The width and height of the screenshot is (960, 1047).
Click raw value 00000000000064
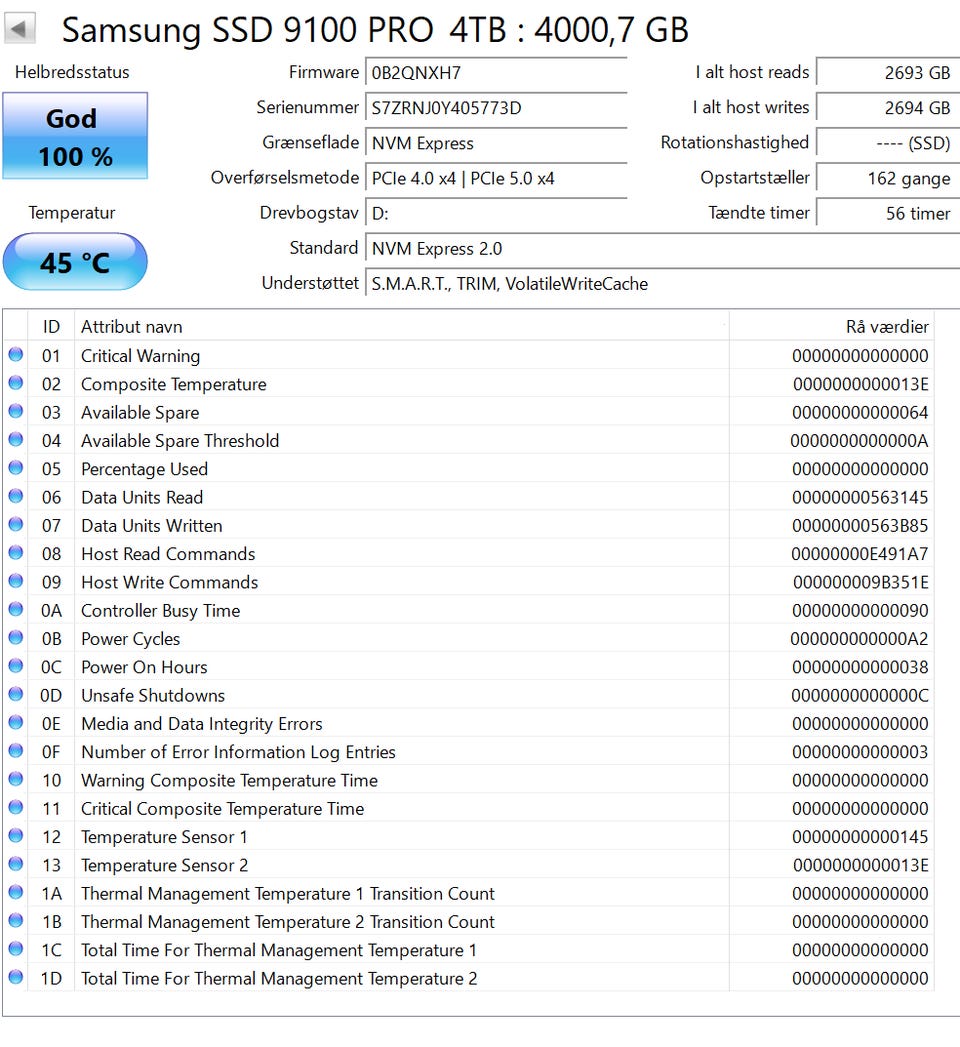point(860,413)
